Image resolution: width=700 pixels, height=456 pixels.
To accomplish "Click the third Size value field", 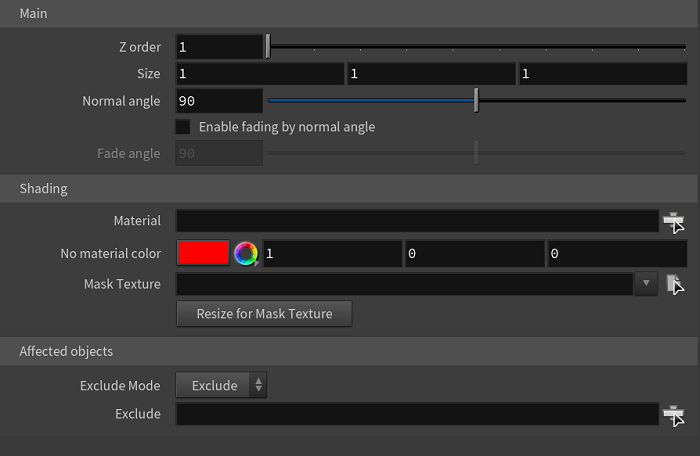I will (603, 74).
